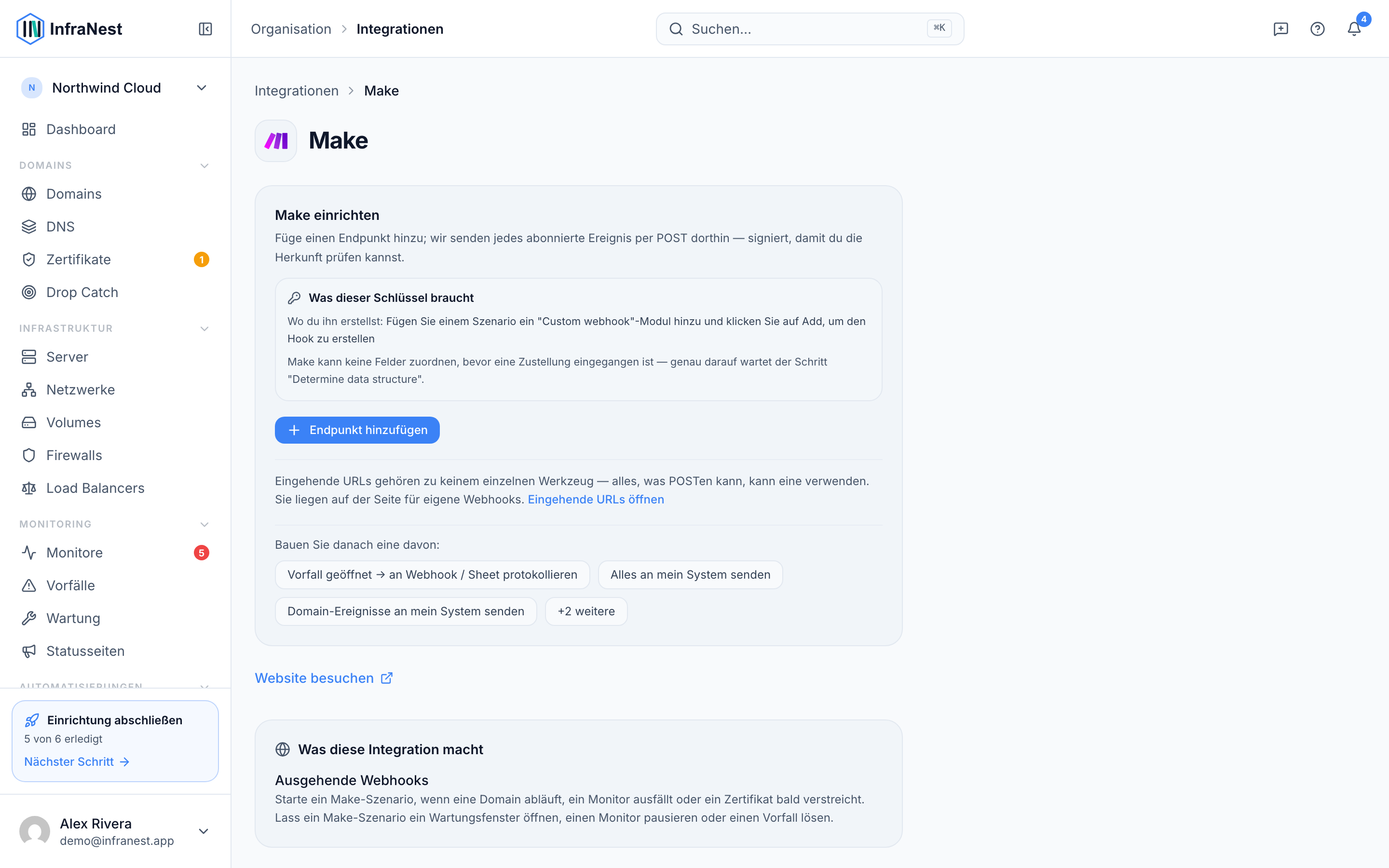Collapse the INFRASTRUKTUR section

[x=204, y=329]
